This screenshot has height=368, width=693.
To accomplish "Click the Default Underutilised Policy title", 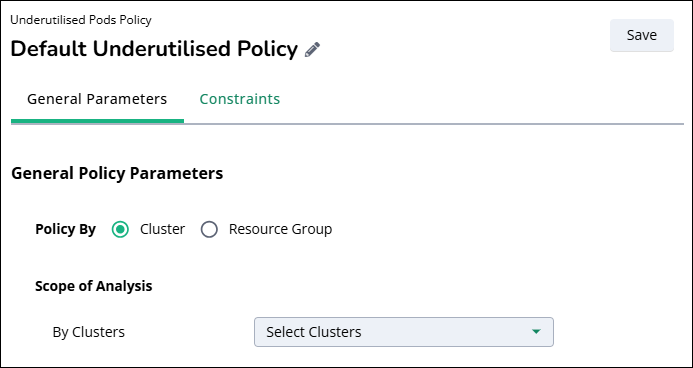I will click(x=154, y=49).
